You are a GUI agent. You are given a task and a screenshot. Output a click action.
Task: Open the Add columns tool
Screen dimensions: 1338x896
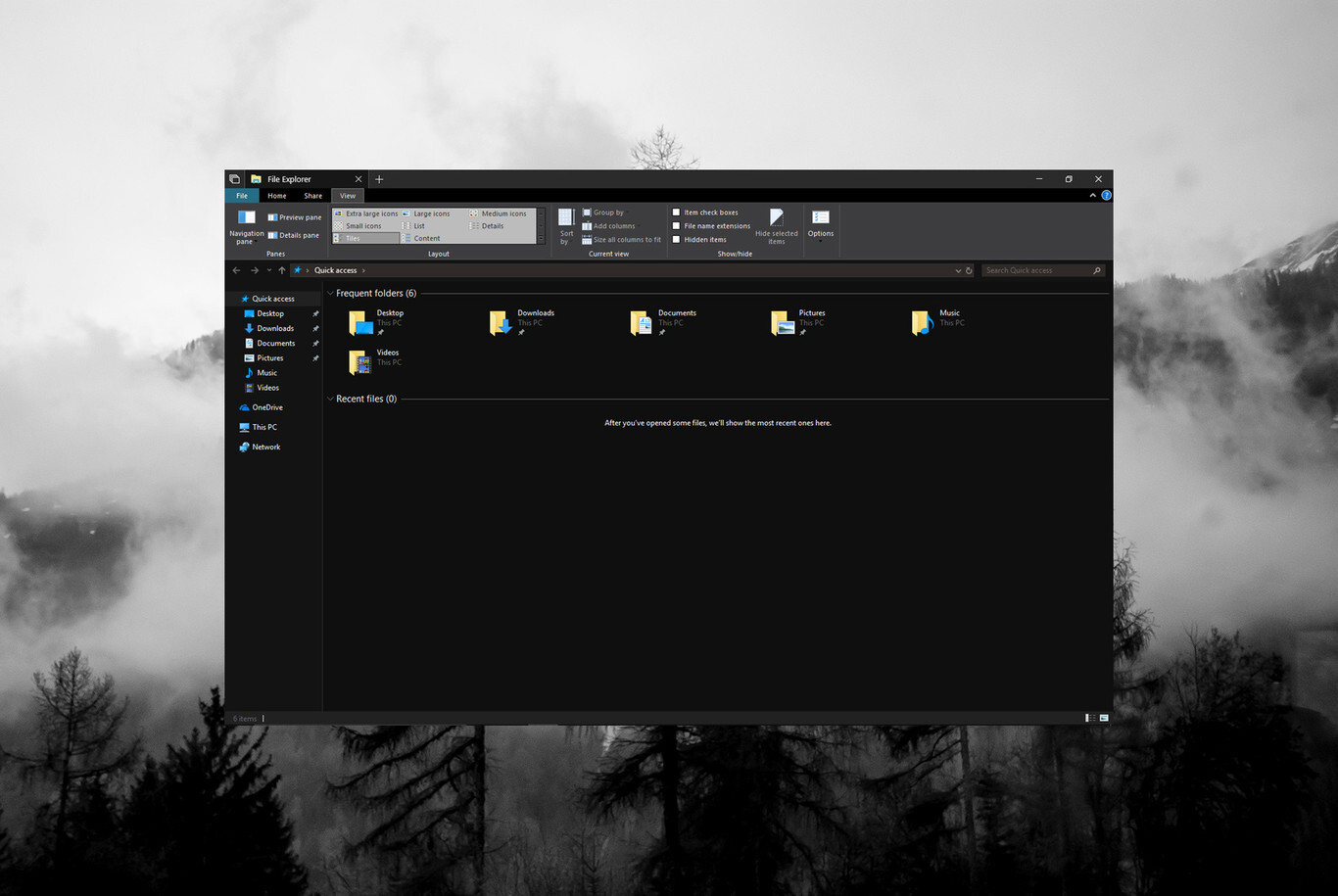609,225
